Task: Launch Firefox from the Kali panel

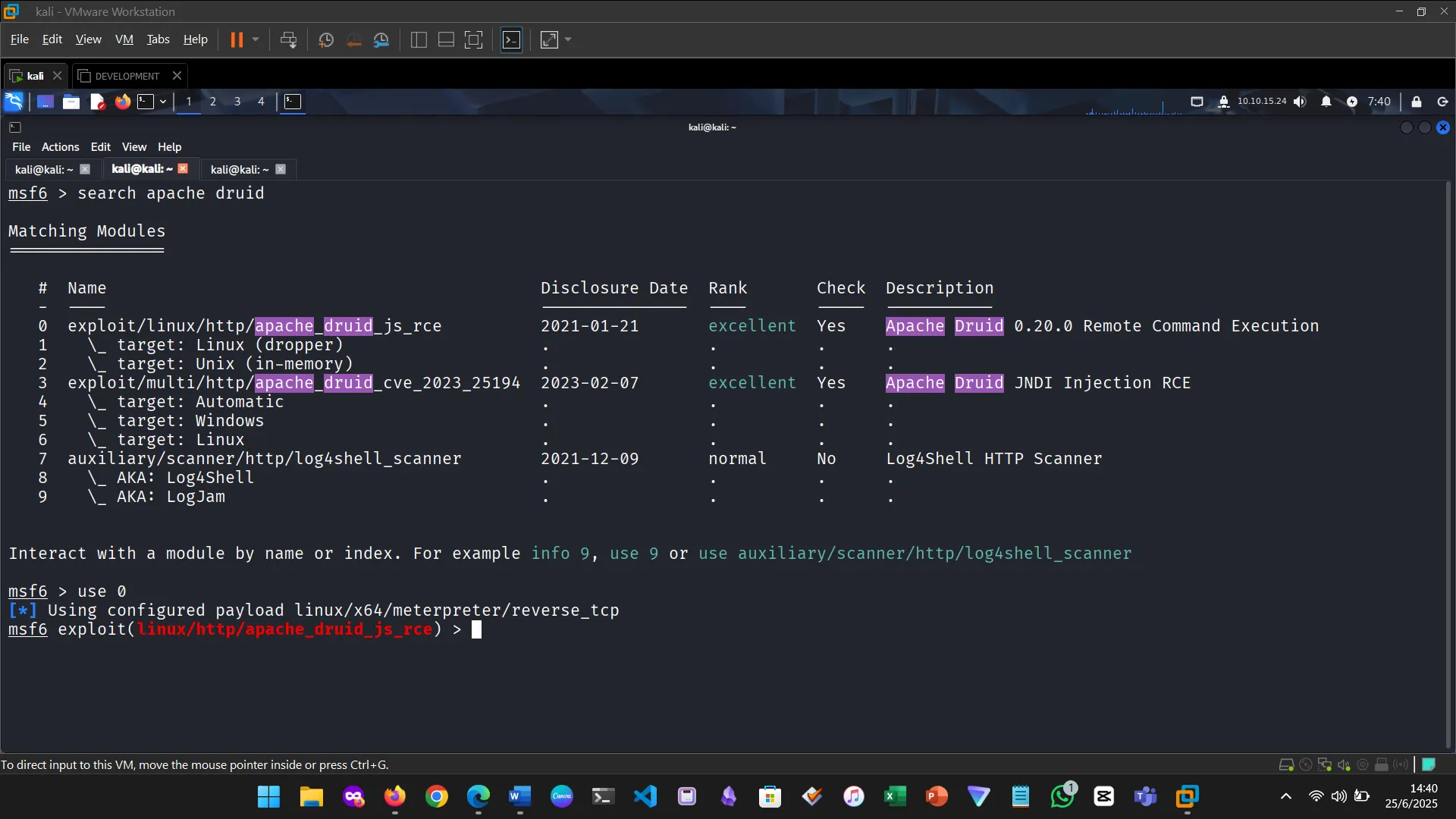Action: click(122, 102)
